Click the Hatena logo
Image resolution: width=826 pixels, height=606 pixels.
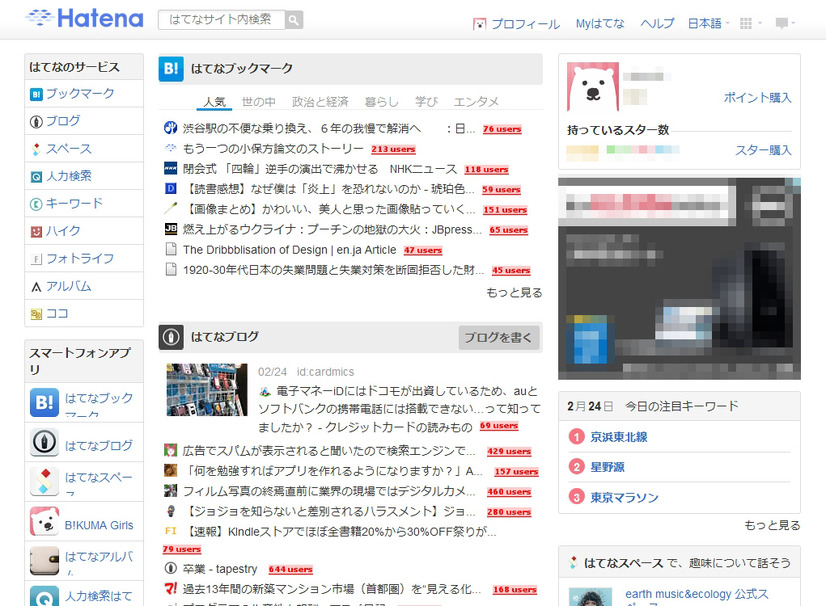[84, 18]
